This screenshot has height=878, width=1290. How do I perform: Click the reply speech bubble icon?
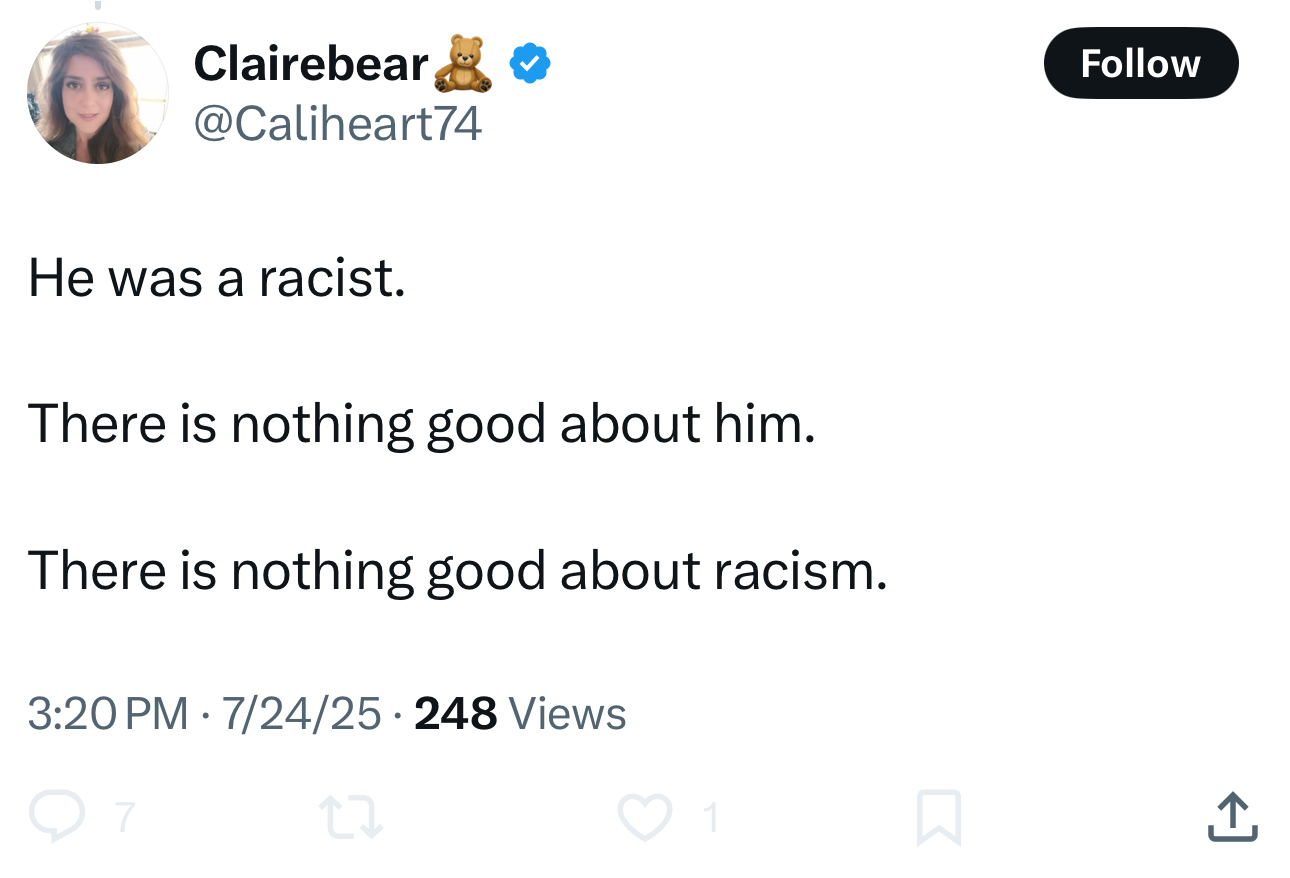[56, 816]
